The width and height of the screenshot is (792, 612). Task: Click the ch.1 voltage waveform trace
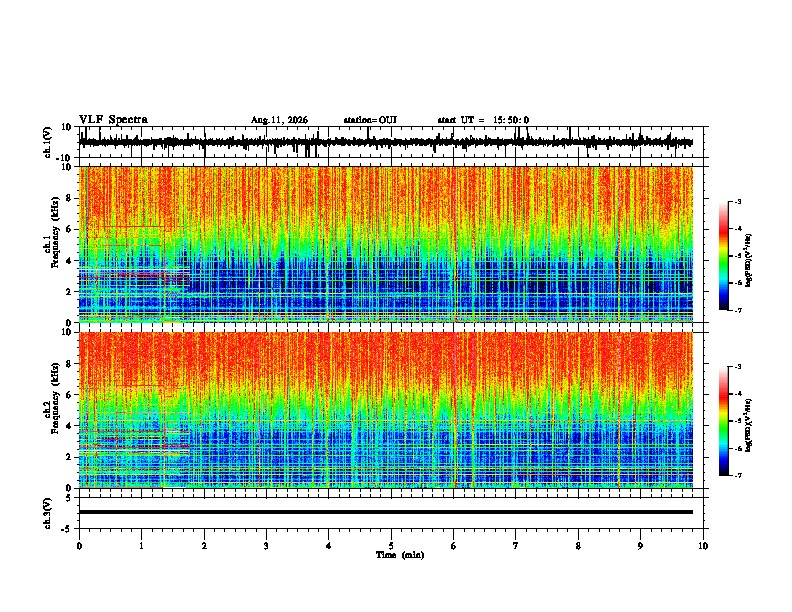(x=385, y=142)
